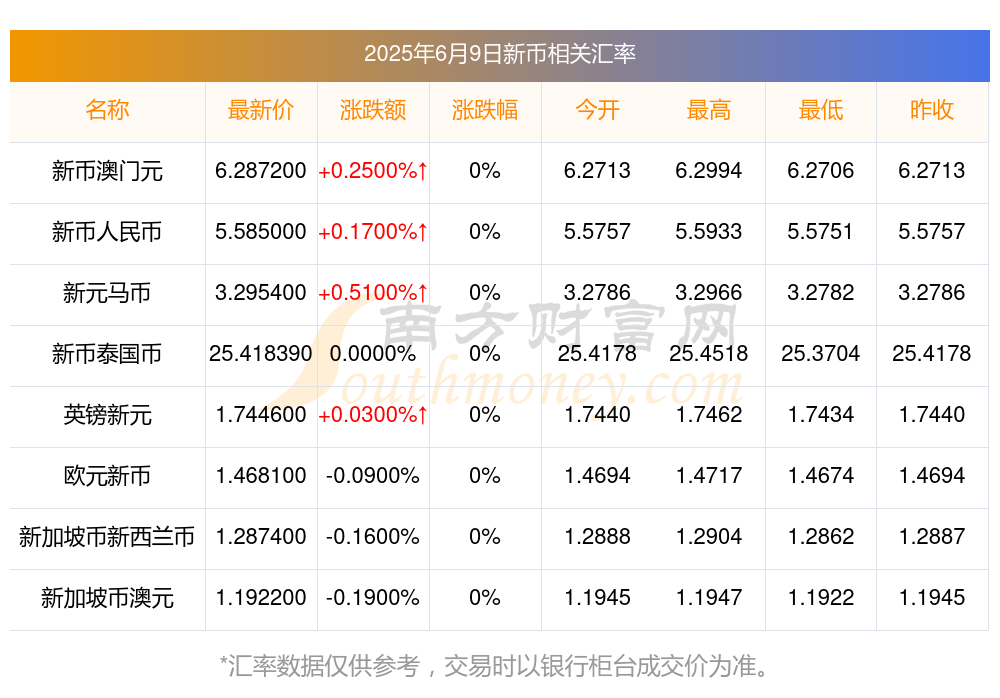Click latest price 3.295400

(x=260, y=292)
